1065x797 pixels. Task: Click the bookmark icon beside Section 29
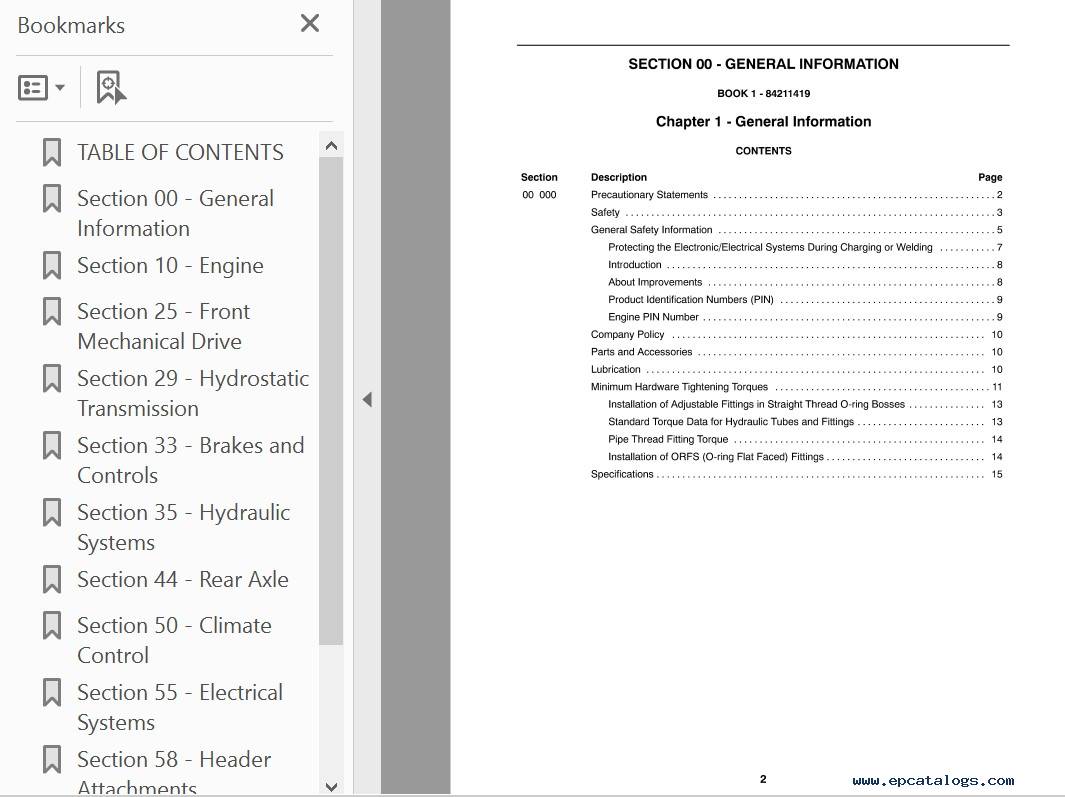[x=52, y=378]
